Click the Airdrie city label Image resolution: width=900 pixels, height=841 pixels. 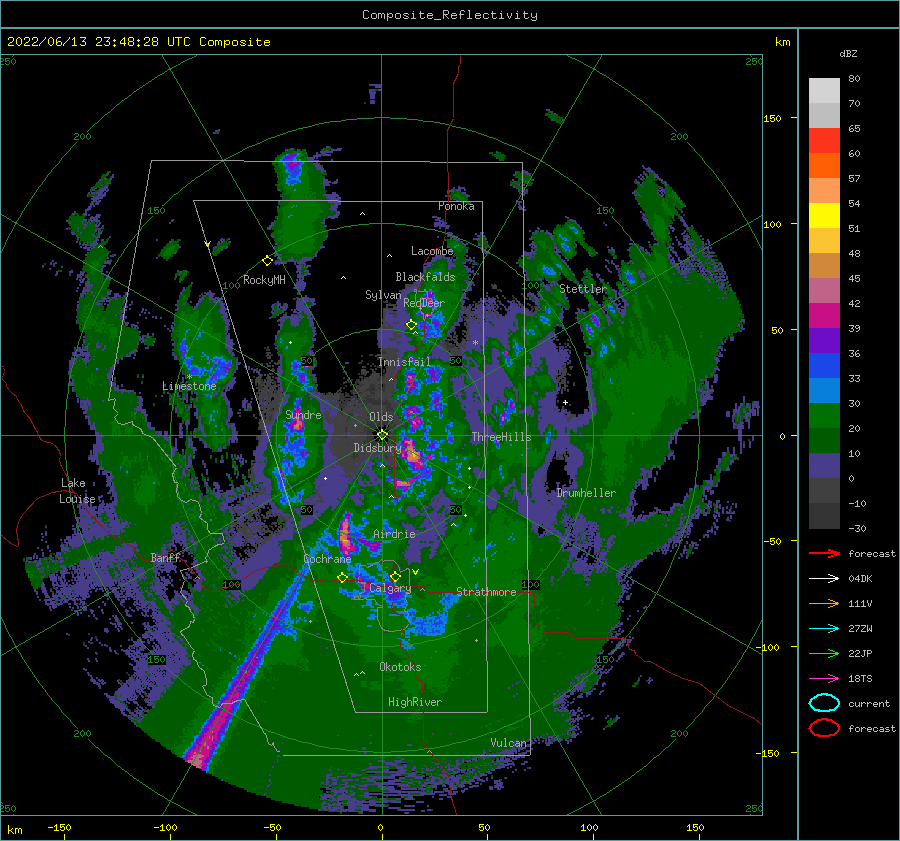click(x=394, y=534)
